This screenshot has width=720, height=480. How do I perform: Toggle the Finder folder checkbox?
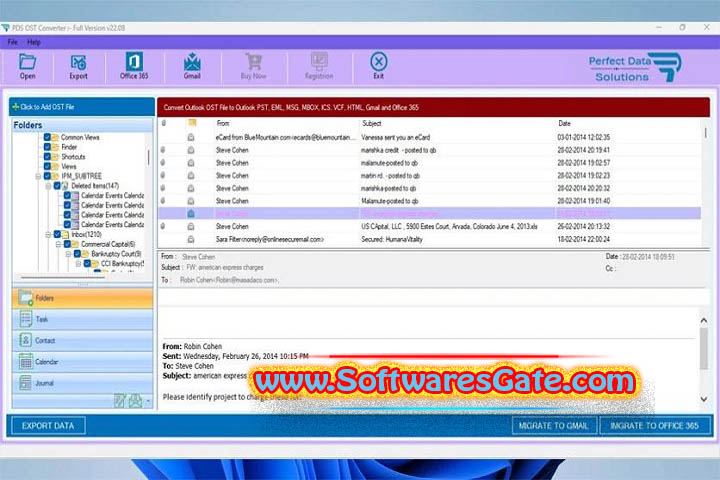click(x=47, y=147)
